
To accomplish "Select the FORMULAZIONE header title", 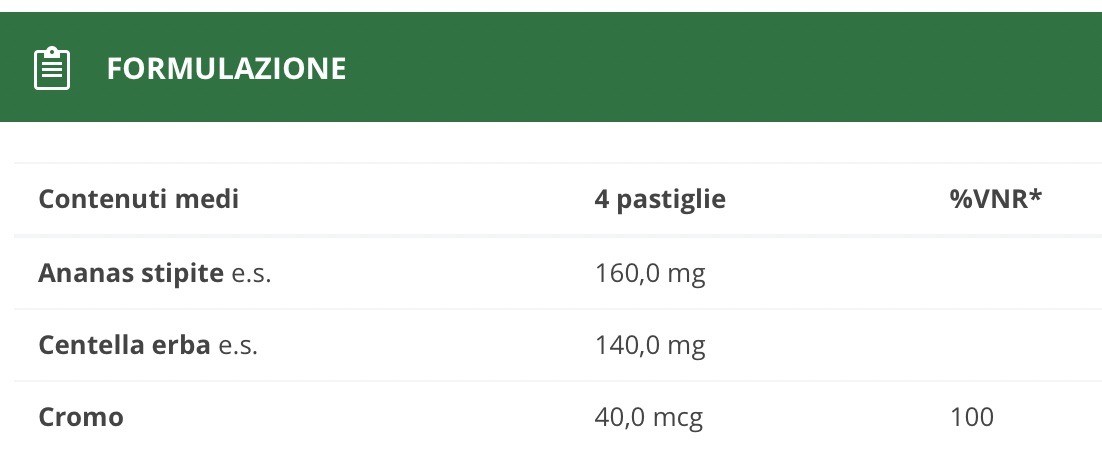I will coord(226,69).
